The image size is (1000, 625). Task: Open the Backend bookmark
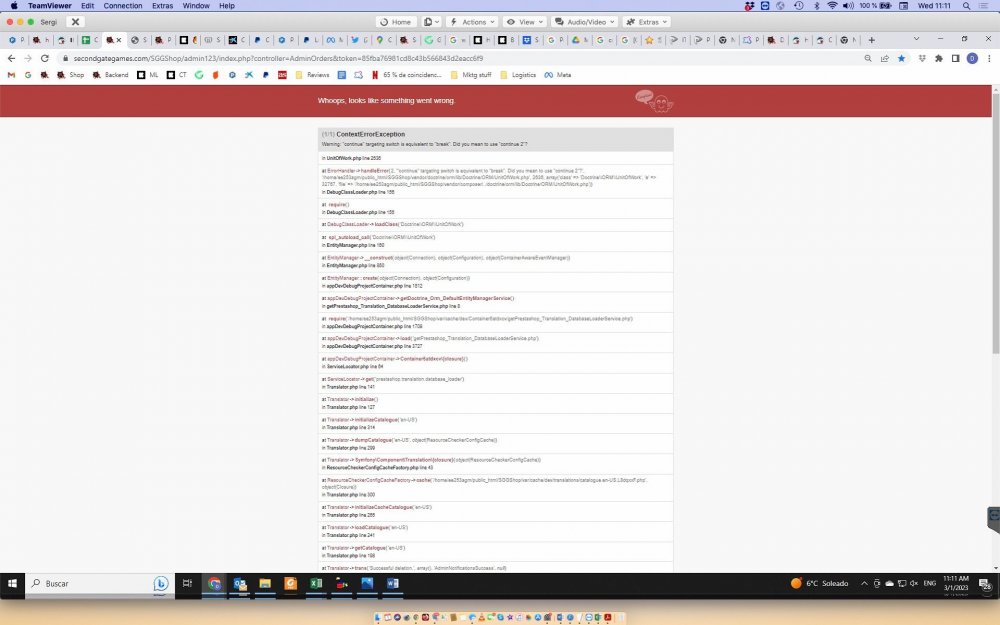(x=116, y=75)
